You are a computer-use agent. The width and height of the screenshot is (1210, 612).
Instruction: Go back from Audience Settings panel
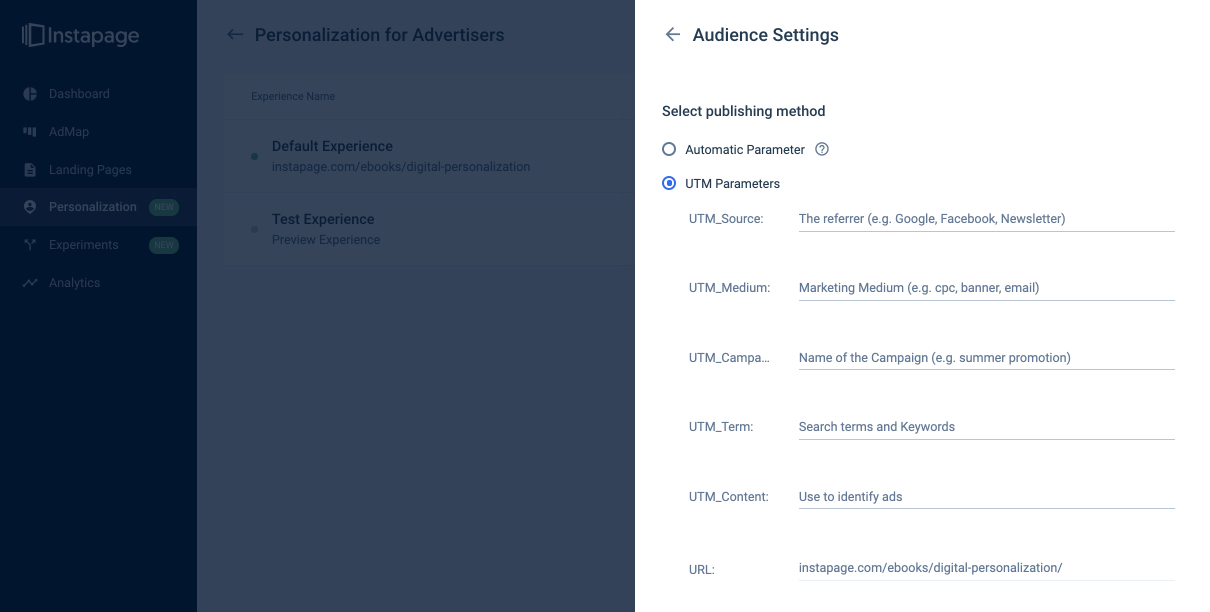(x=673, y=35)
